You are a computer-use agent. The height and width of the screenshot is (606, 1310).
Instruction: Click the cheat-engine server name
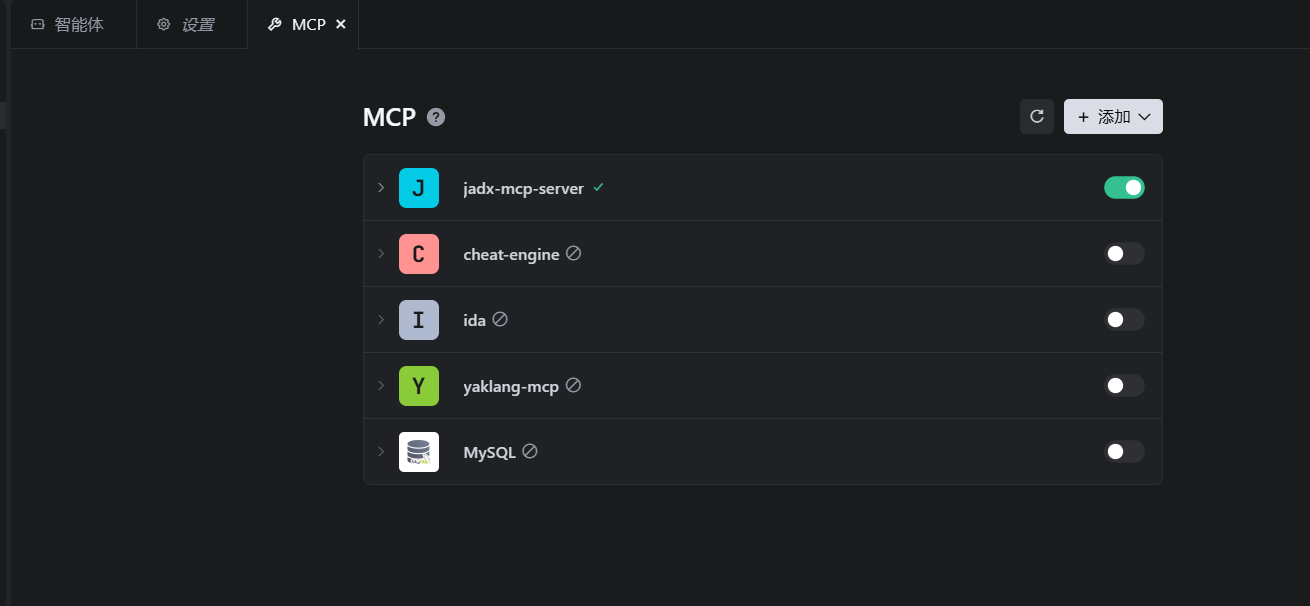[x=511, y=255]
